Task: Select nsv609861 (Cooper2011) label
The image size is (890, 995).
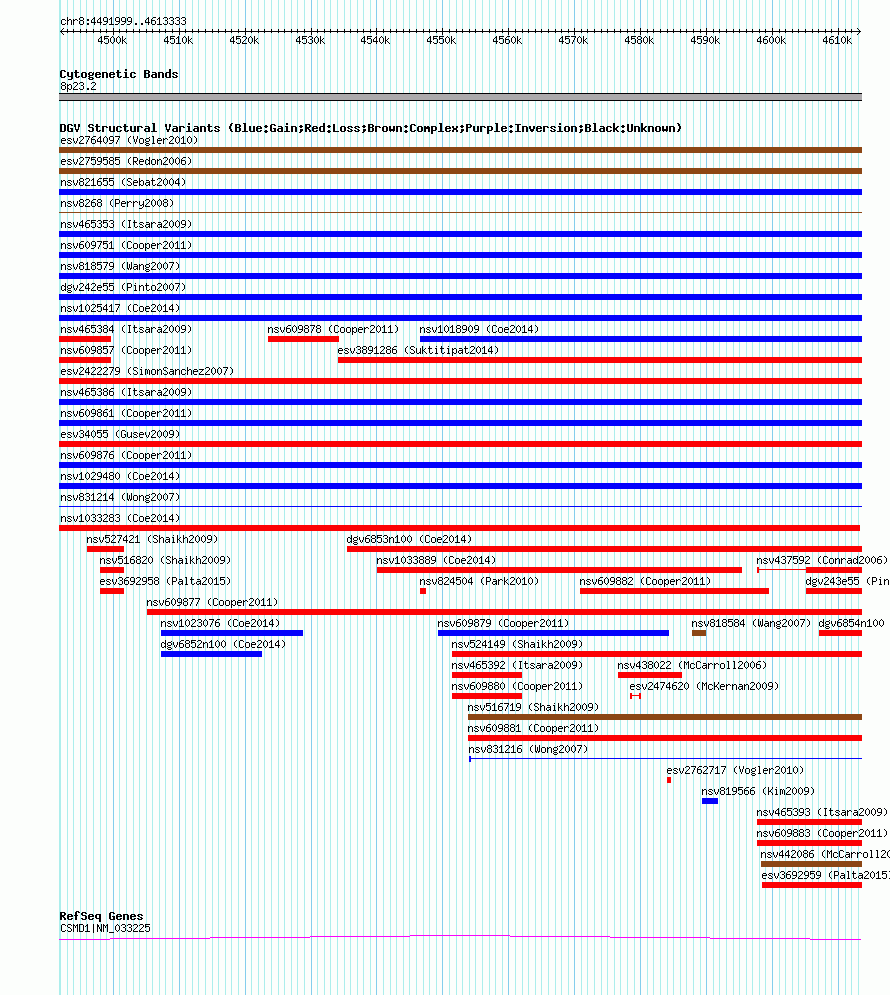Action: click(126, 412)
